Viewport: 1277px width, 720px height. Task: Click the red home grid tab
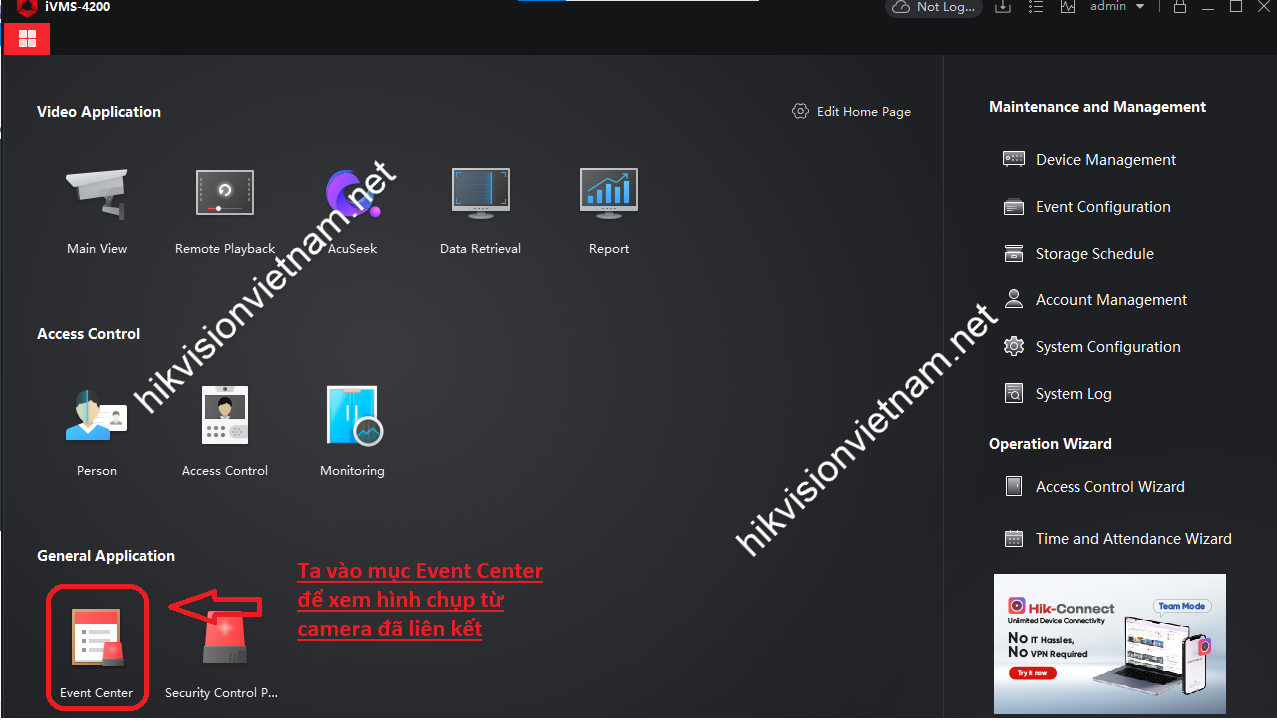(27, 39)
